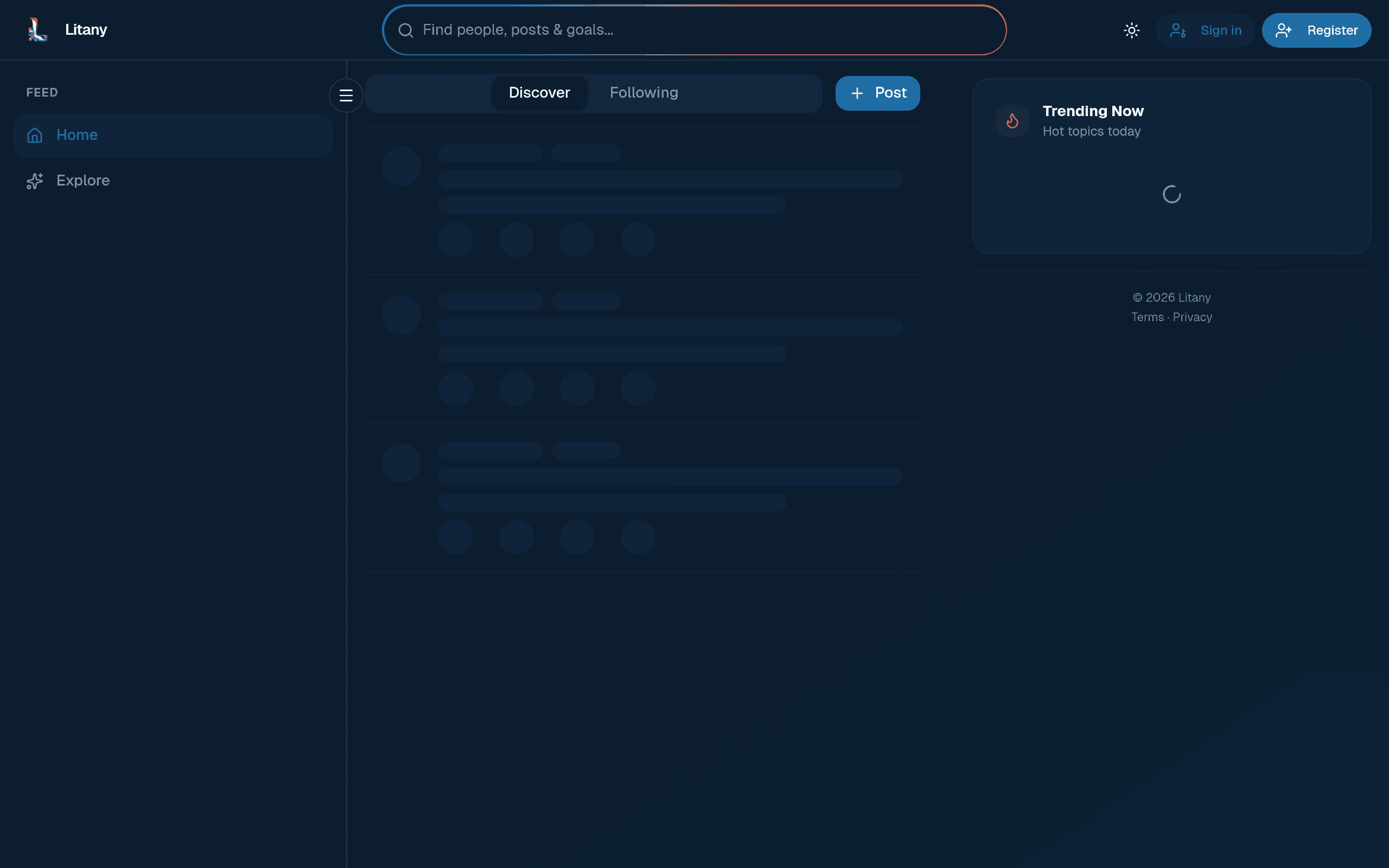
Task: Click the Trending Now flame icon
Action: pyautogui.click(x=1012, y=120)
